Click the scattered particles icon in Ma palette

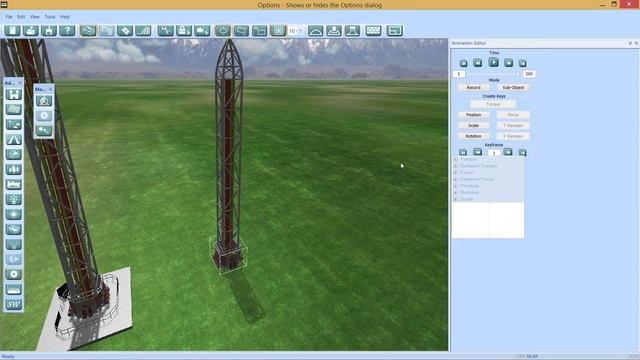[44, 130]
